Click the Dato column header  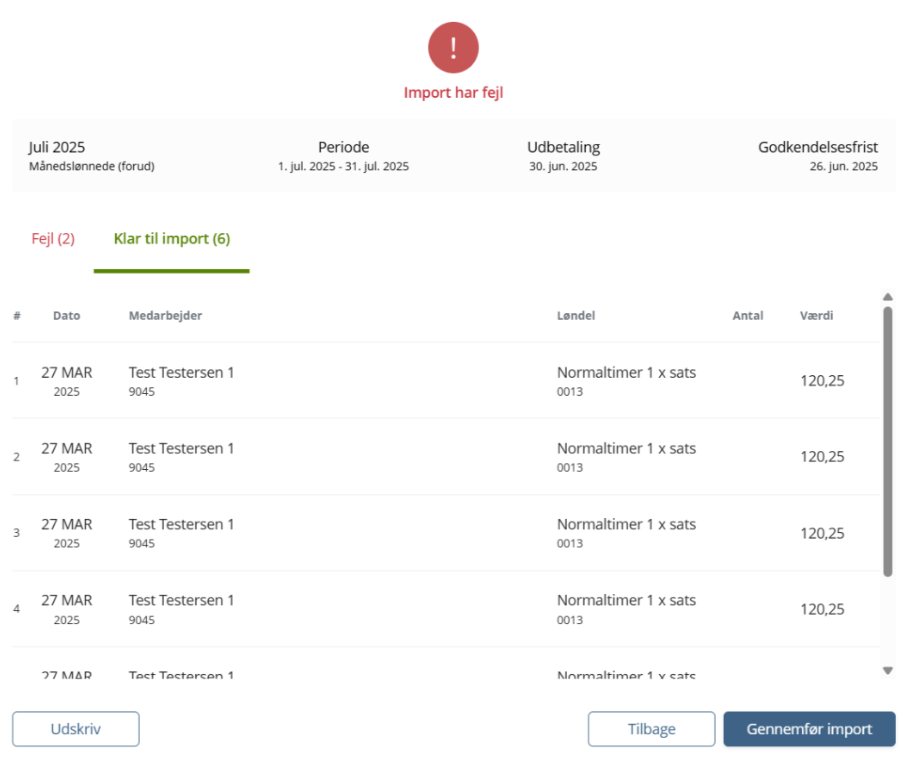click(x=67, y=315)
